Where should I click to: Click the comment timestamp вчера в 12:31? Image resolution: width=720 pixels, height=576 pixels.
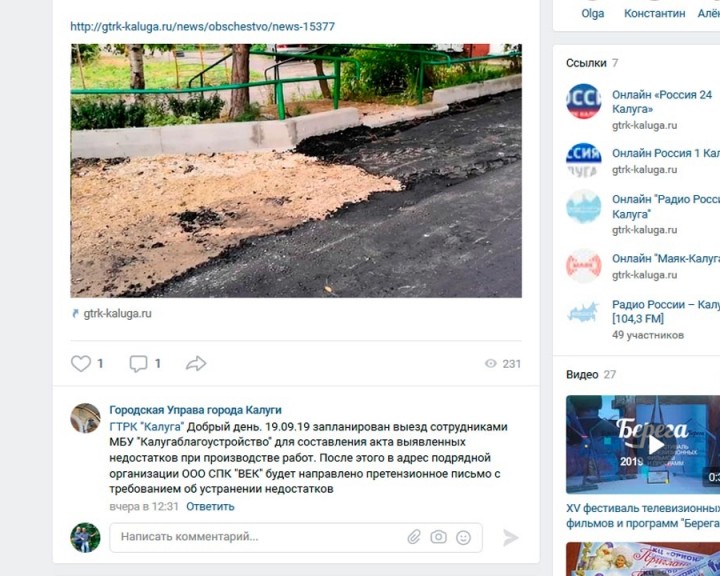pos(144,507)
